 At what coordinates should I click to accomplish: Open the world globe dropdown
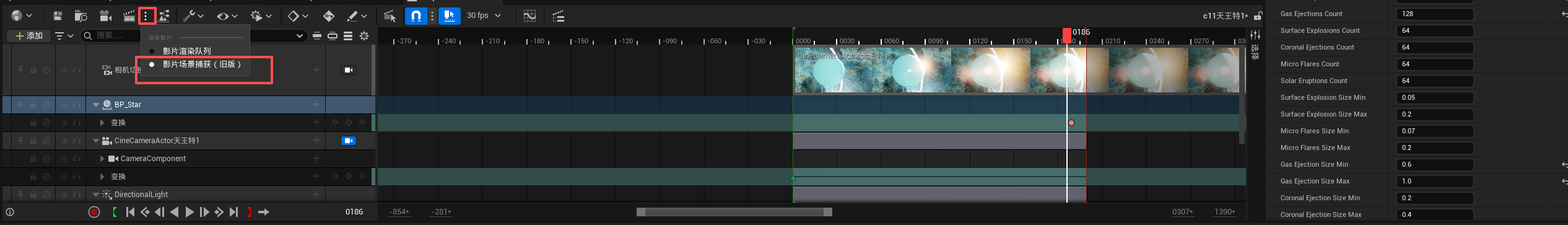(21, 15)
